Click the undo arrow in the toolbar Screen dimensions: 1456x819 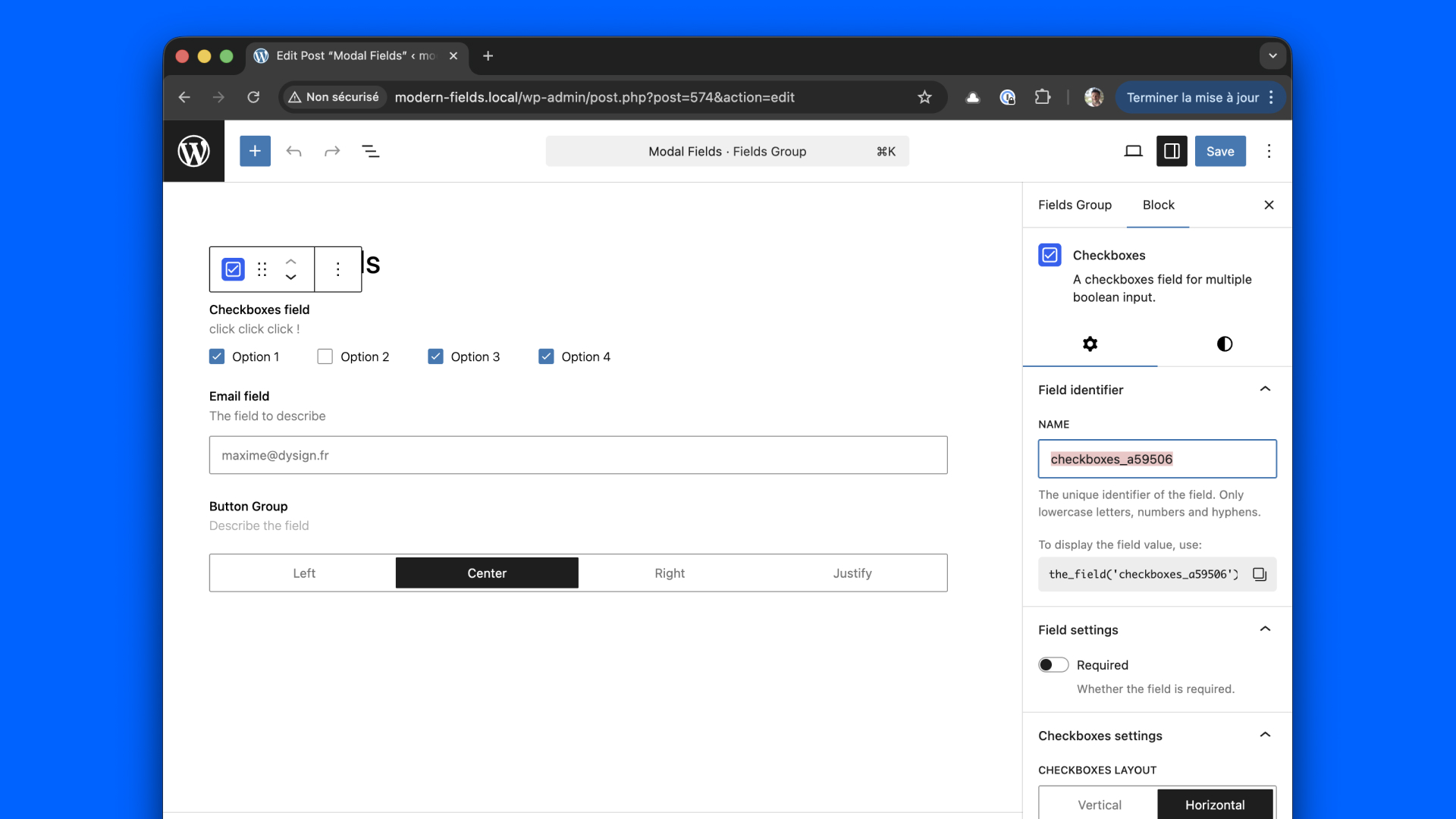click(293, 151)
